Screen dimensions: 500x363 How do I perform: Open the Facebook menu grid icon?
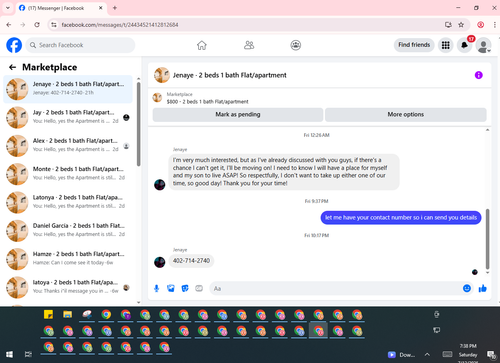point(446,45)
